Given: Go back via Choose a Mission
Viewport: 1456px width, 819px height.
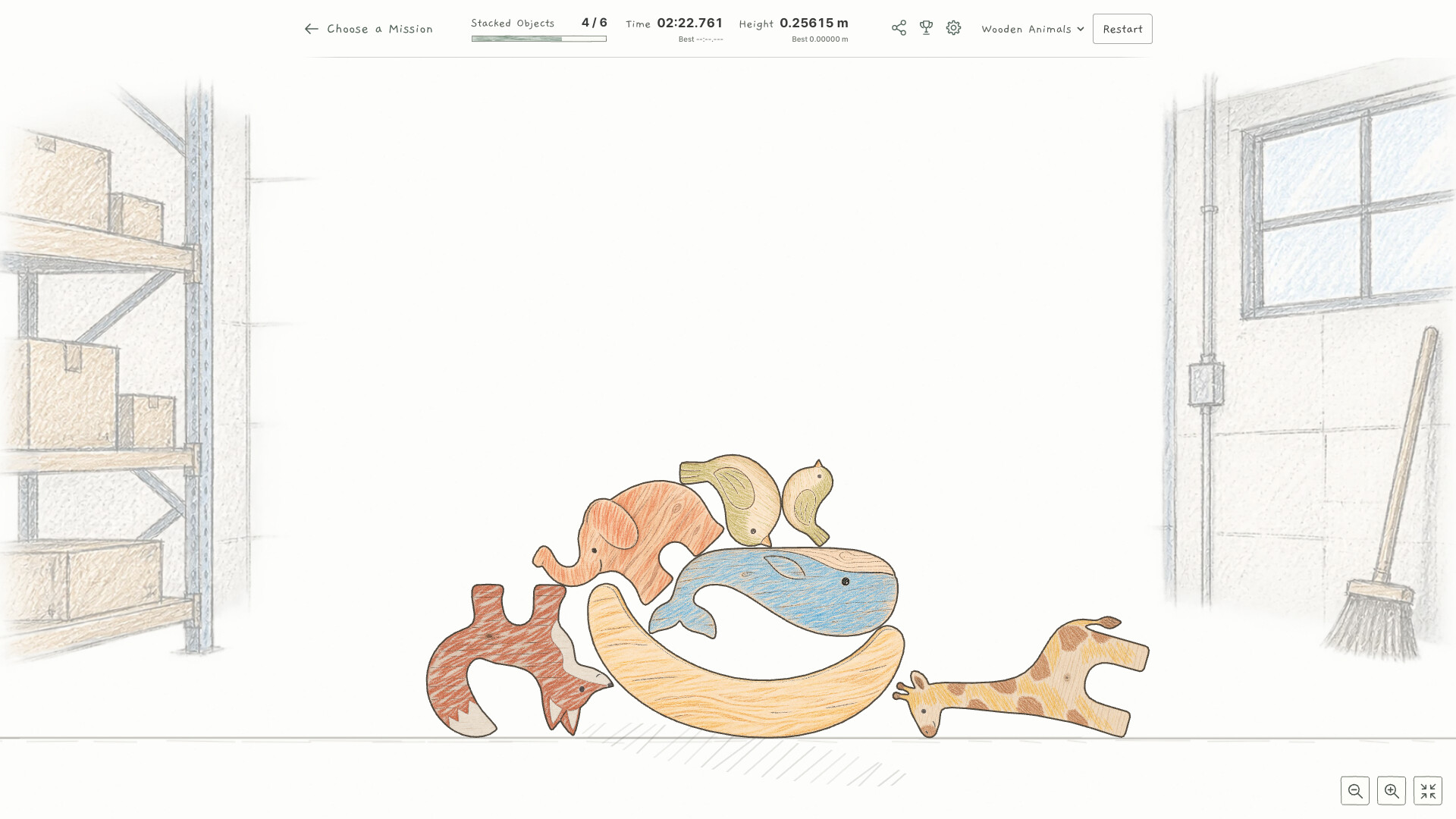Looking at the screenshot, I should click(x=369, y=29).
